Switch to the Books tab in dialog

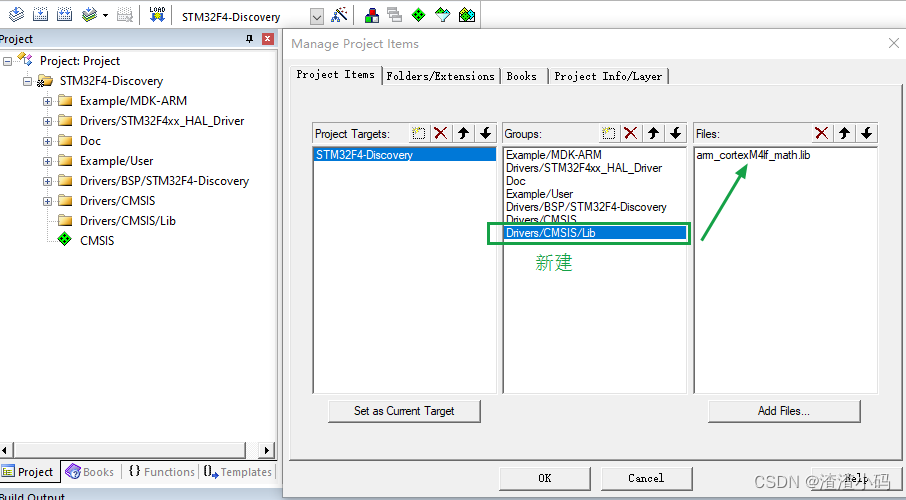pyautogui.click(x=522, y=76)
